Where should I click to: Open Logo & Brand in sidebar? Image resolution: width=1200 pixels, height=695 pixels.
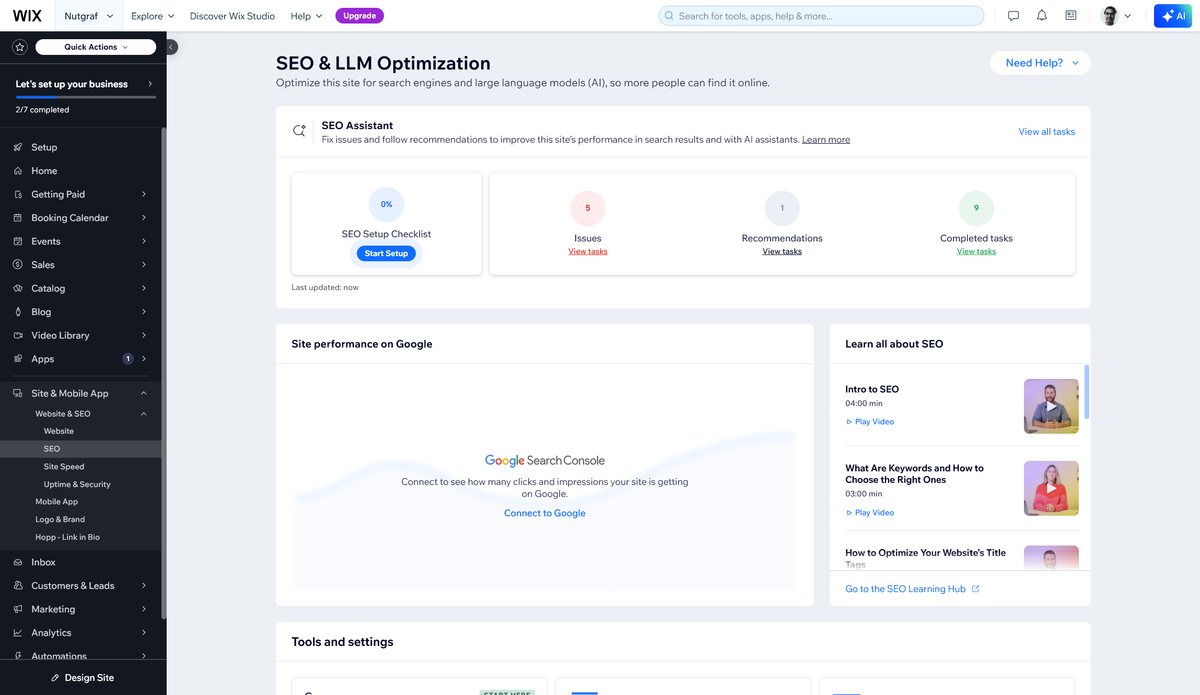[x=60, y=519]
